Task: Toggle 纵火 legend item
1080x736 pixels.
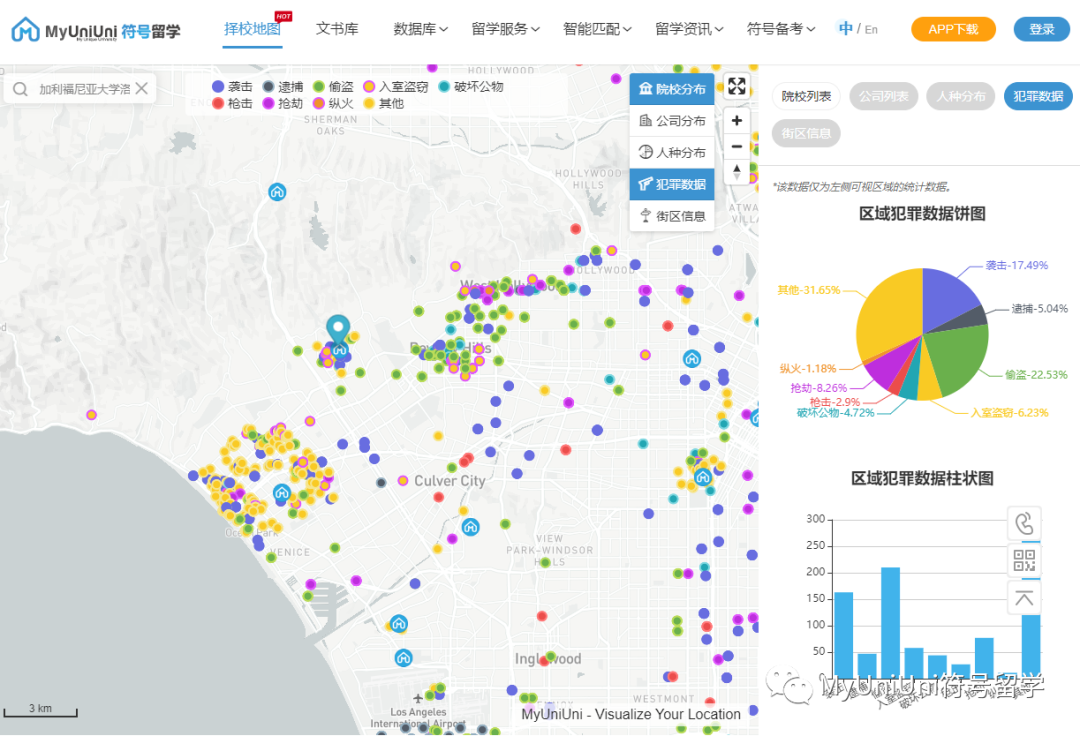Action: coord(333,103)
